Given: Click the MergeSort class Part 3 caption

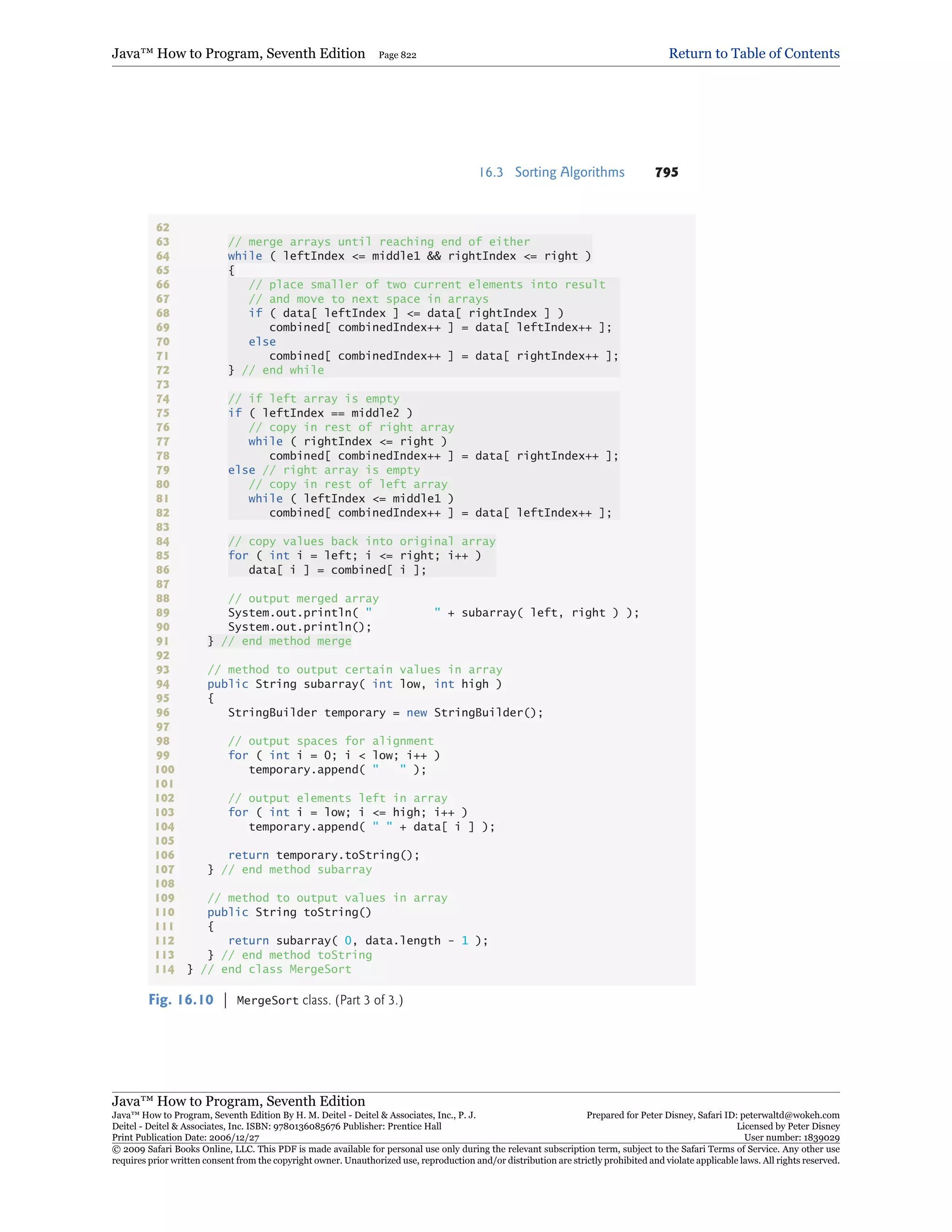Looking at the screenshot, I should [319, 1000].
